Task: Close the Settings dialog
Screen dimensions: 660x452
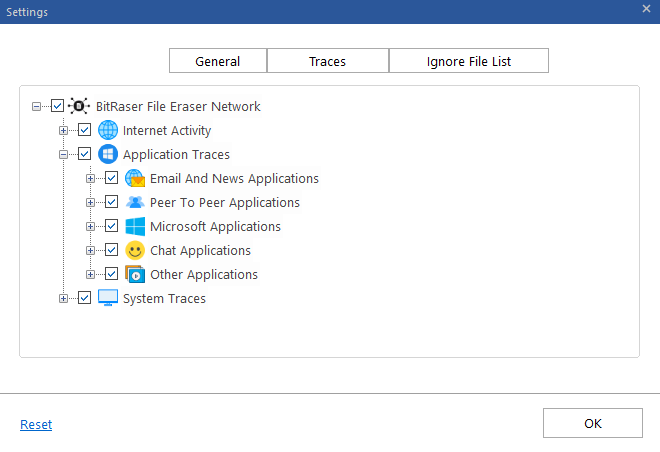Action: 647,8
